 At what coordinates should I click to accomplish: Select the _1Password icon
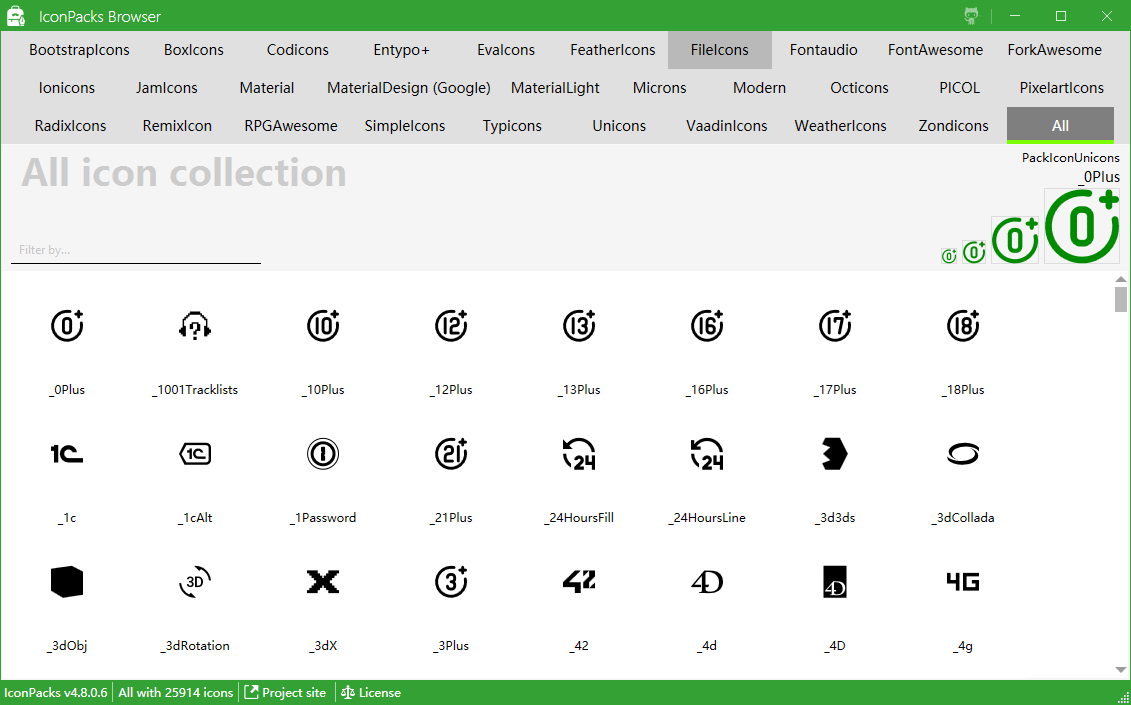coord(323,454)
